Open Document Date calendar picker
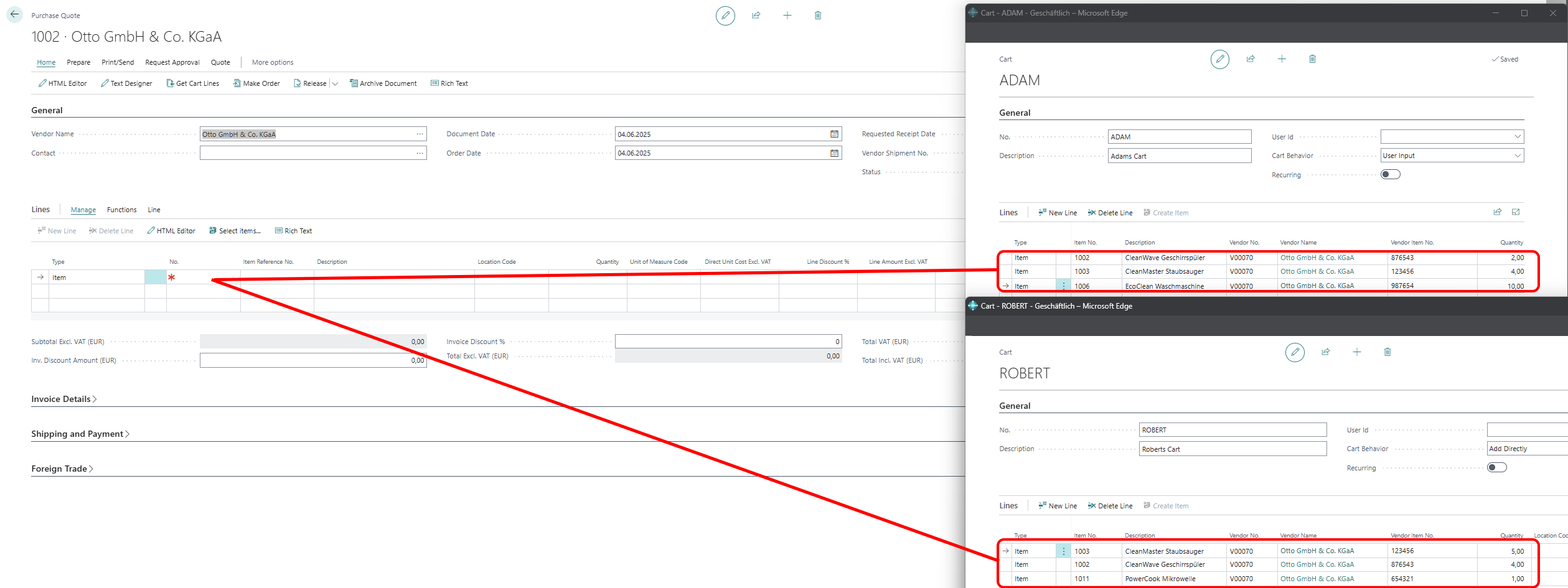Viewport: 1568px width, 588px height. pyautogui.click(x=834, y=134)
